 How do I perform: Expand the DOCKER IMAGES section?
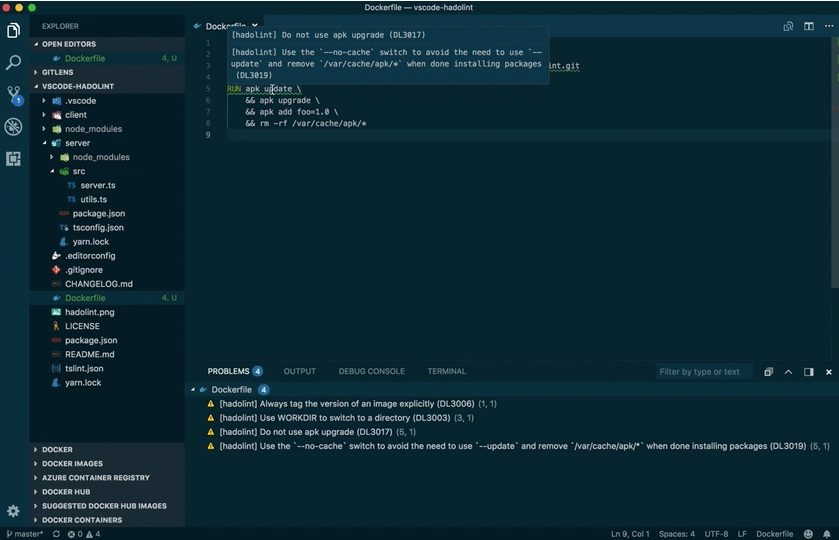pyautogui.click(x=72, y=464)
